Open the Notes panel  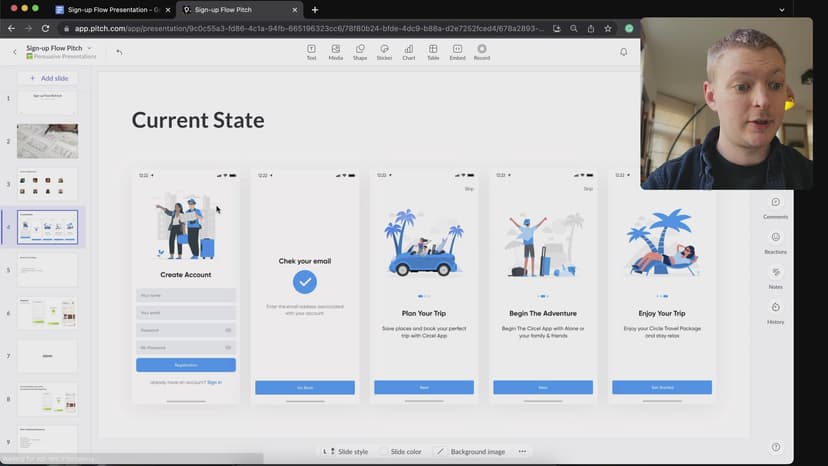[x=775, y=277]
